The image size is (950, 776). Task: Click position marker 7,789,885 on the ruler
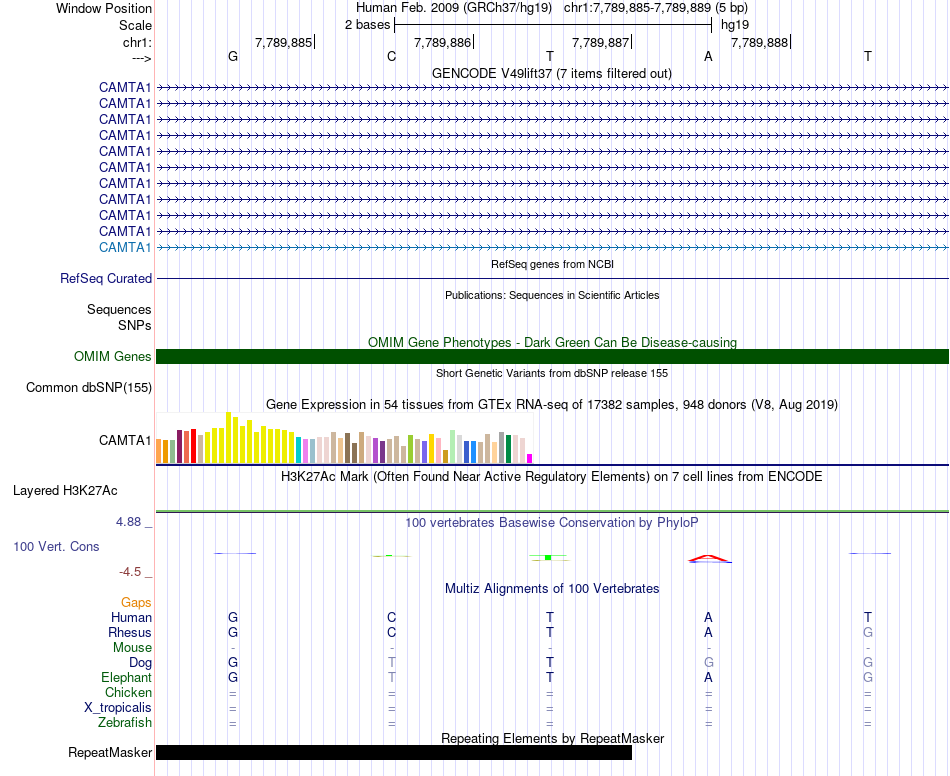point(284,42)
